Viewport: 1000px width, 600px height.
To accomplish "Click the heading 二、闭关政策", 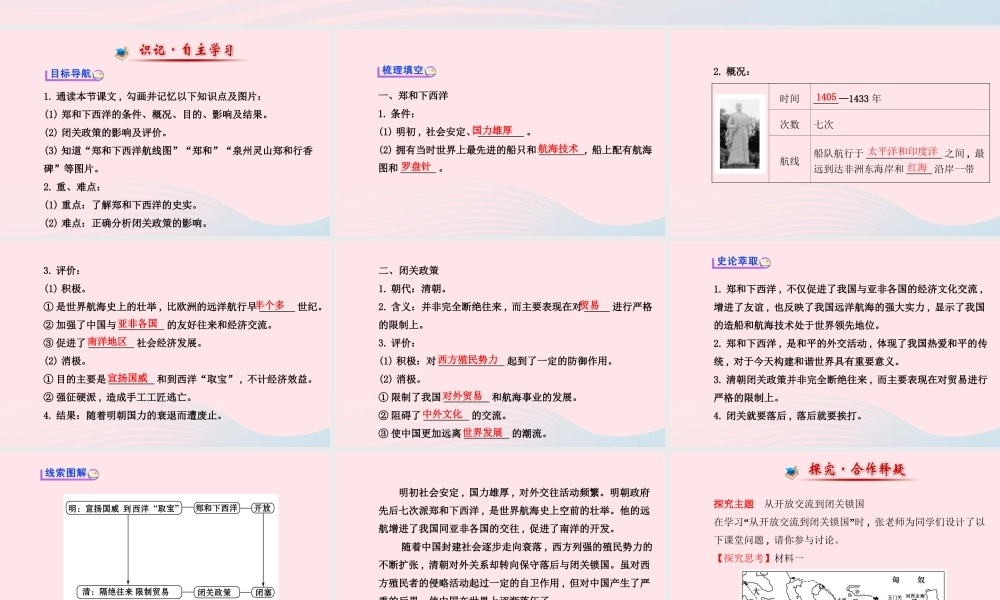I will coord(408,270).
